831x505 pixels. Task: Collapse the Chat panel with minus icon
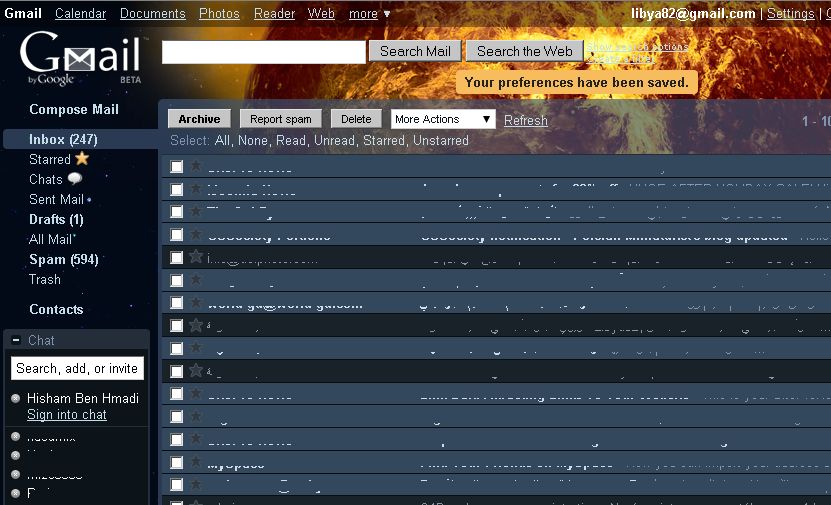[x=16, y=340]
